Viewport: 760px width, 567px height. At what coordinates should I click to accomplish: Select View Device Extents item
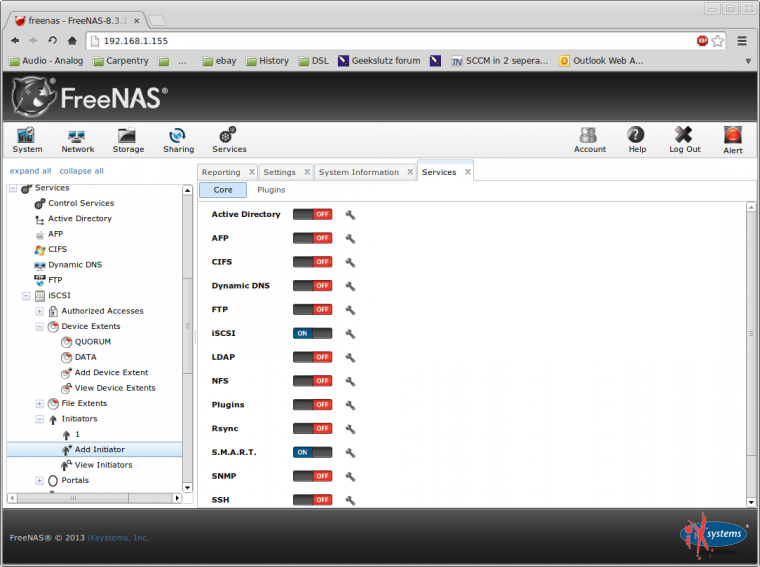(x=115, y=388)
